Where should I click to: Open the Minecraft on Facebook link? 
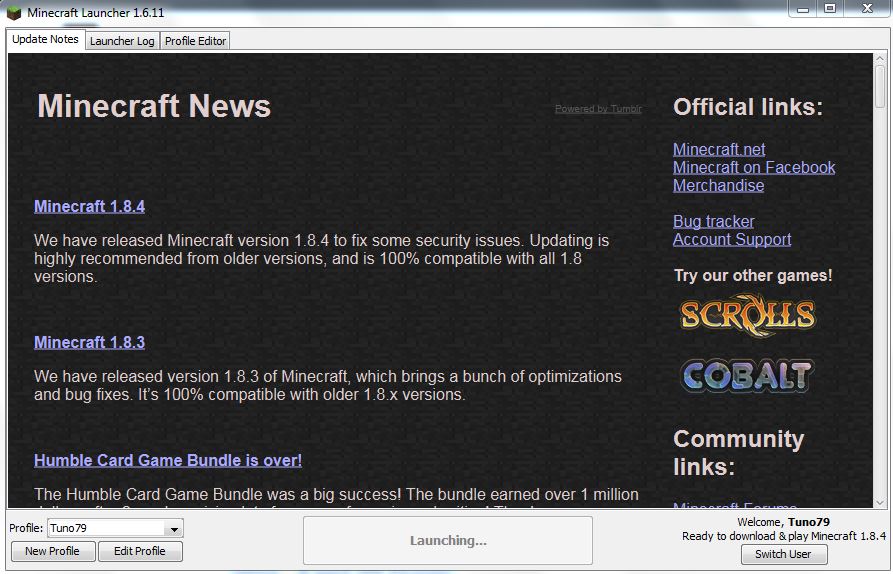[x=754, y=167]
